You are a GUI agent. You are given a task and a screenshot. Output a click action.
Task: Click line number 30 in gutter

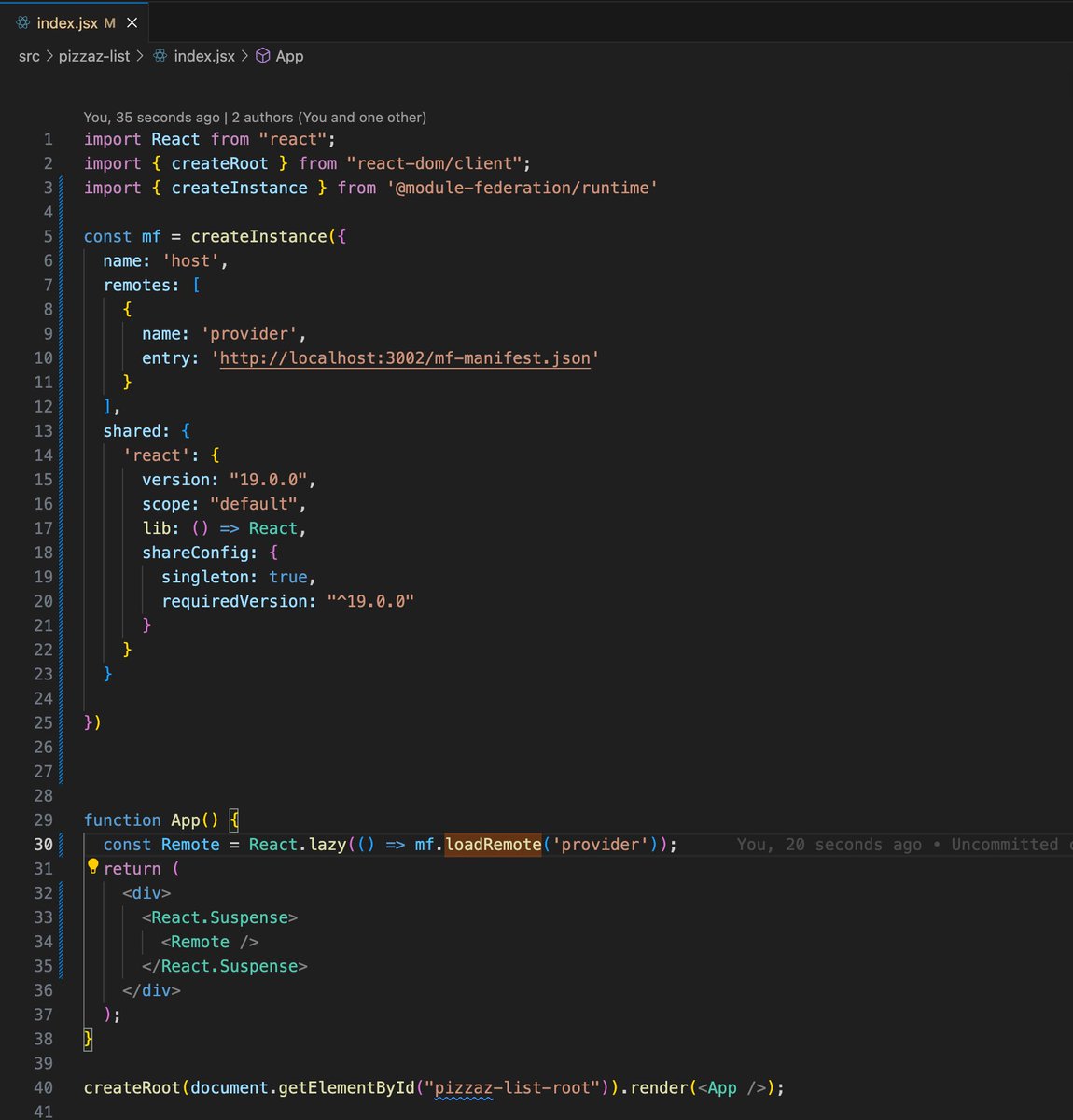click(43, 845)
